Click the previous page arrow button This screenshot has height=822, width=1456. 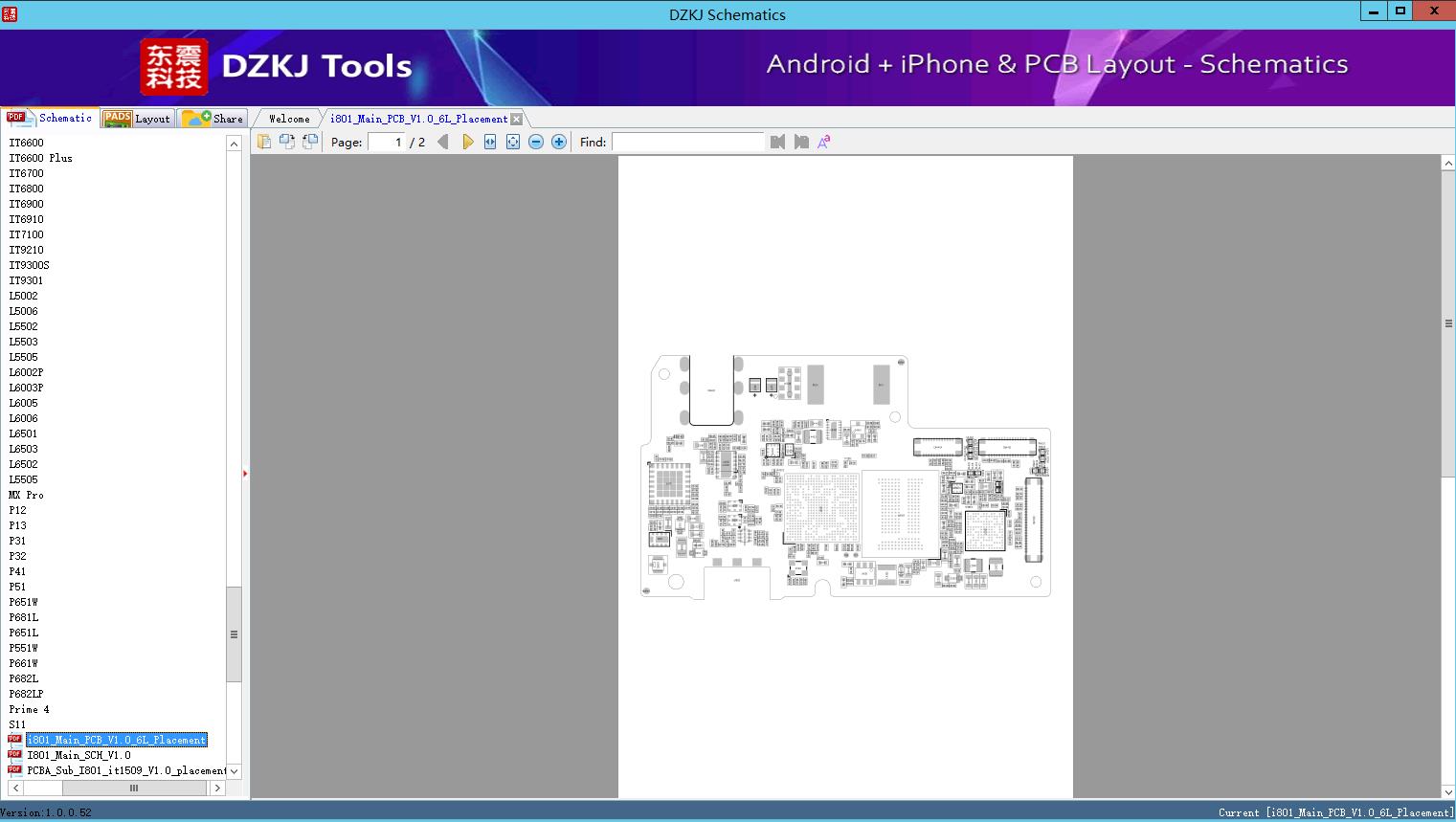pyautogui.click(x=442, y=142)
